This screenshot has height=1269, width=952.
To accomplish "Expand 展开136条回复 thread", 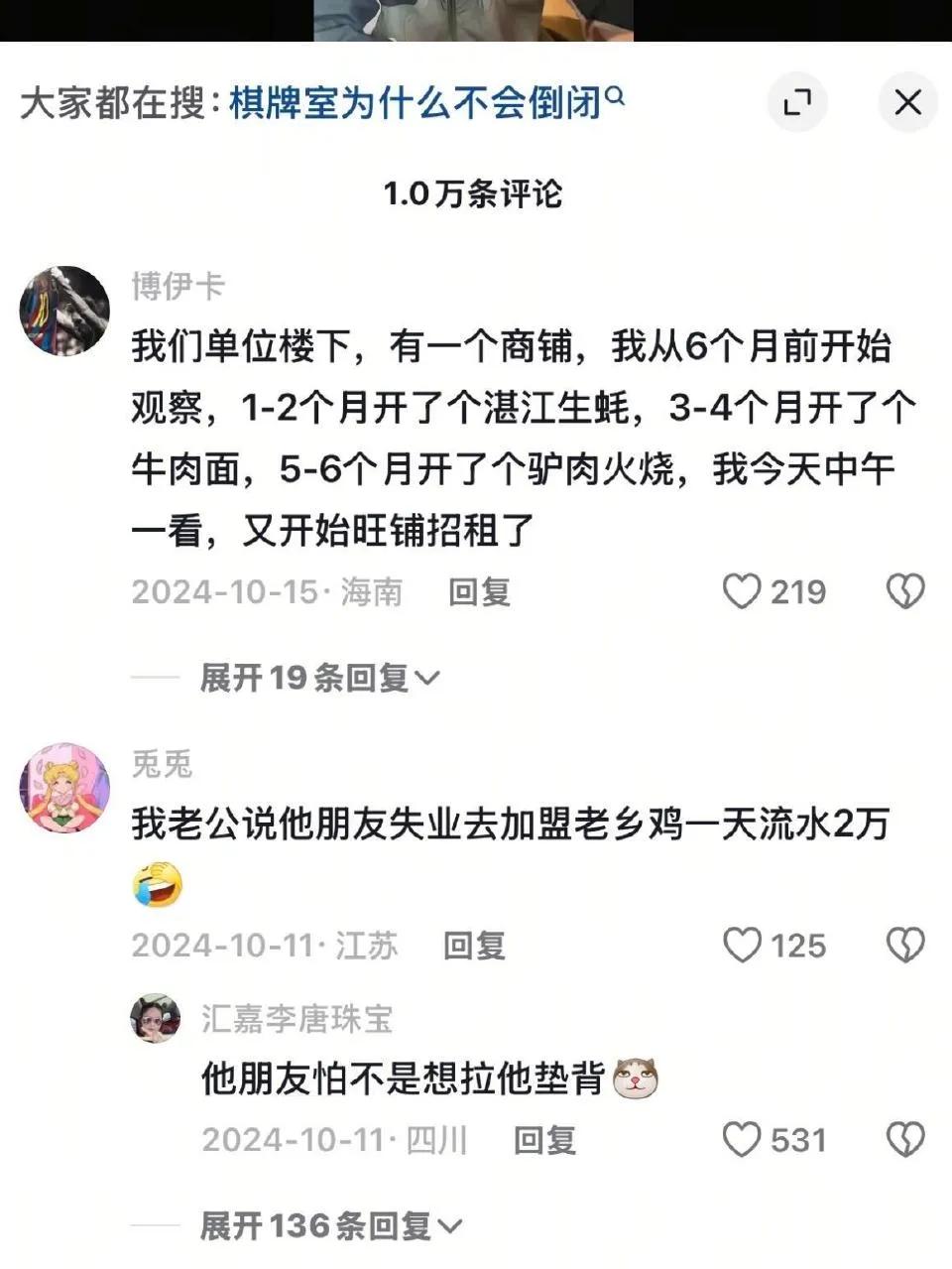I will pos(331,1226).
